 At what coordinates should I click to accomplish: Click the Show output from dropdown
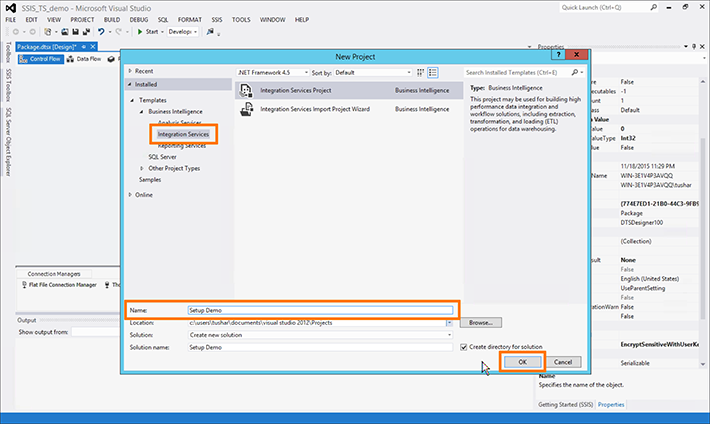point(96,332)
